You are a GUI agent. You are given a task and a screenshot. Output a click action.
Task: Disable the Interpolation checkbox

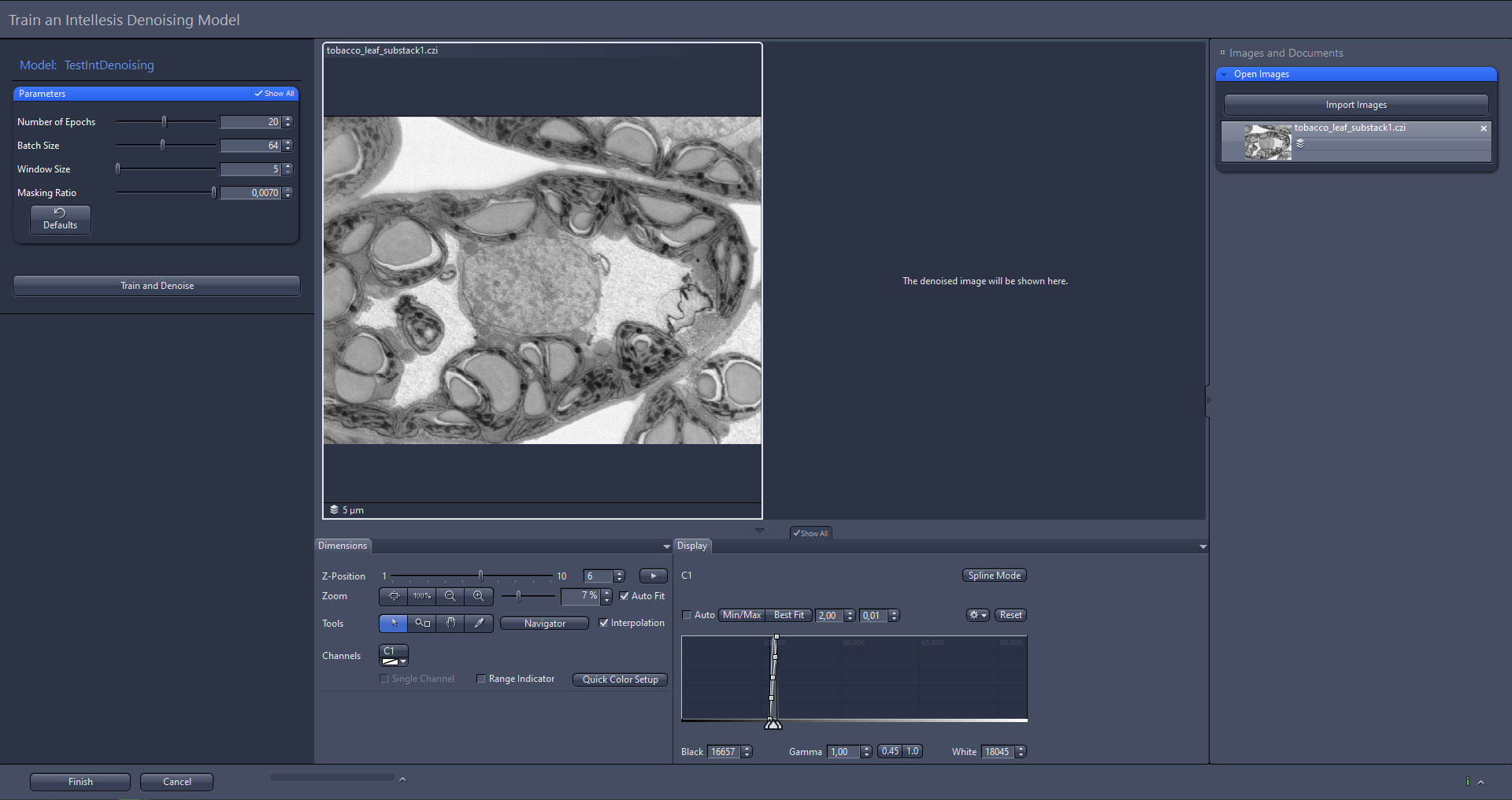pos(604,623)
